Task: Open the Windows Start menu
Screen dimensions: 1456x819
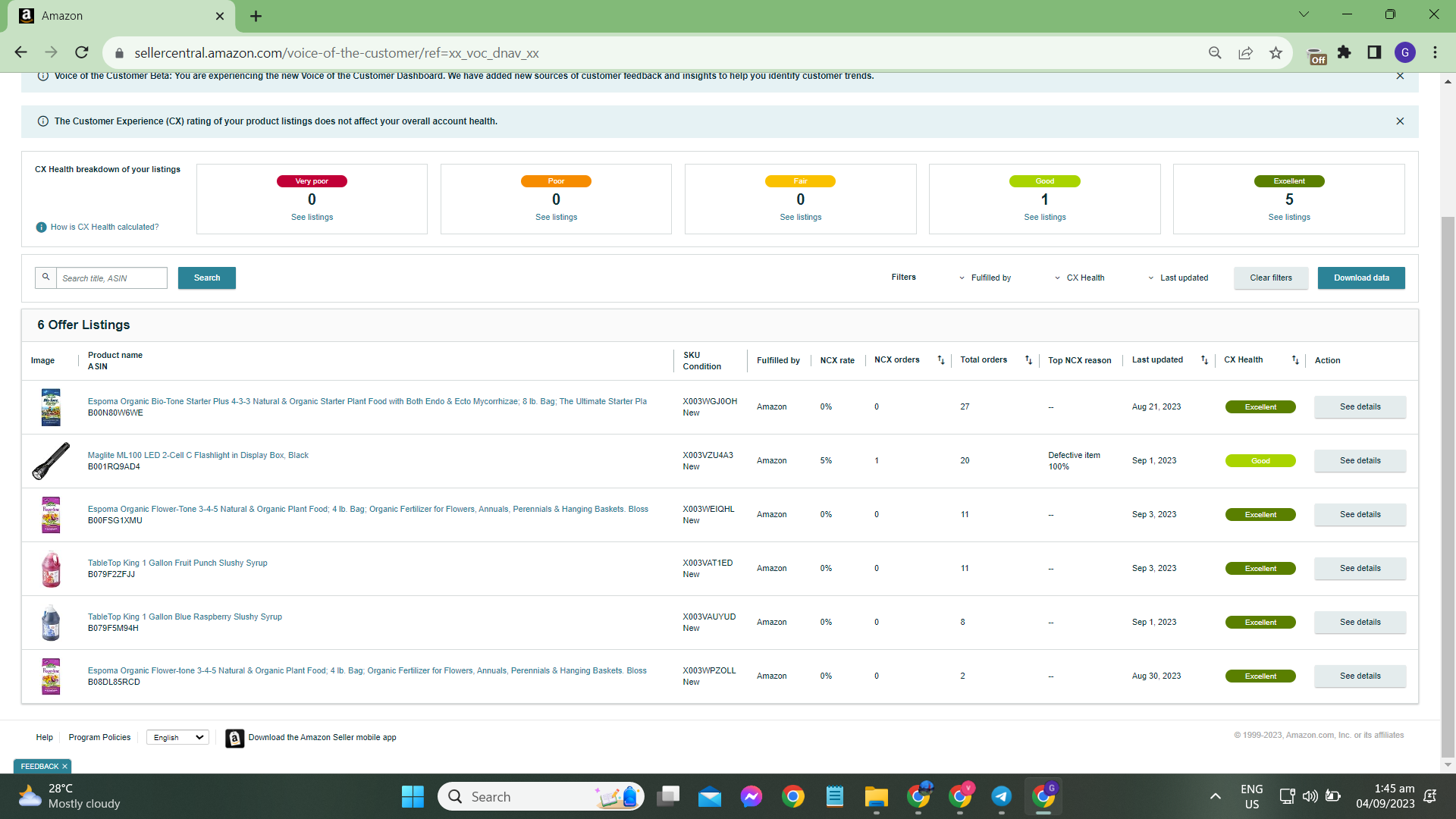Action: click(413, 797)
